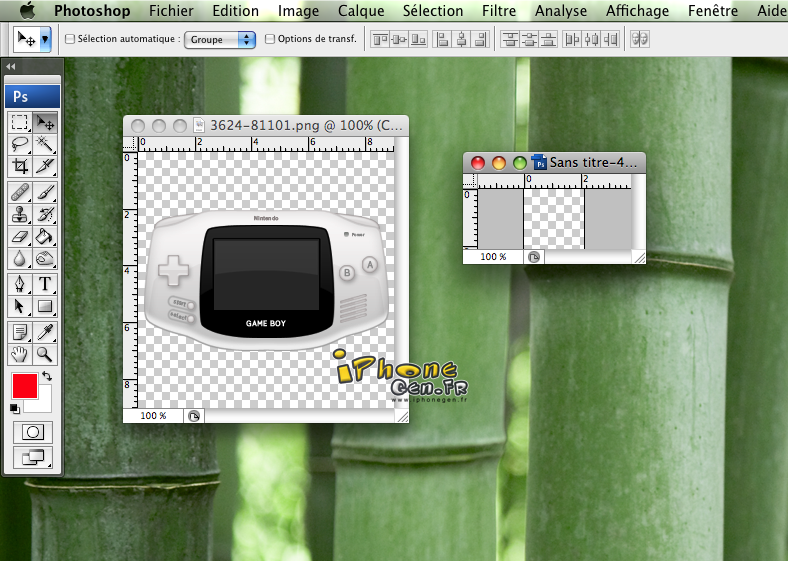Viewport: 788px width, 561px height.
Task: Select the Lasso tool
Action: point(20,144)
